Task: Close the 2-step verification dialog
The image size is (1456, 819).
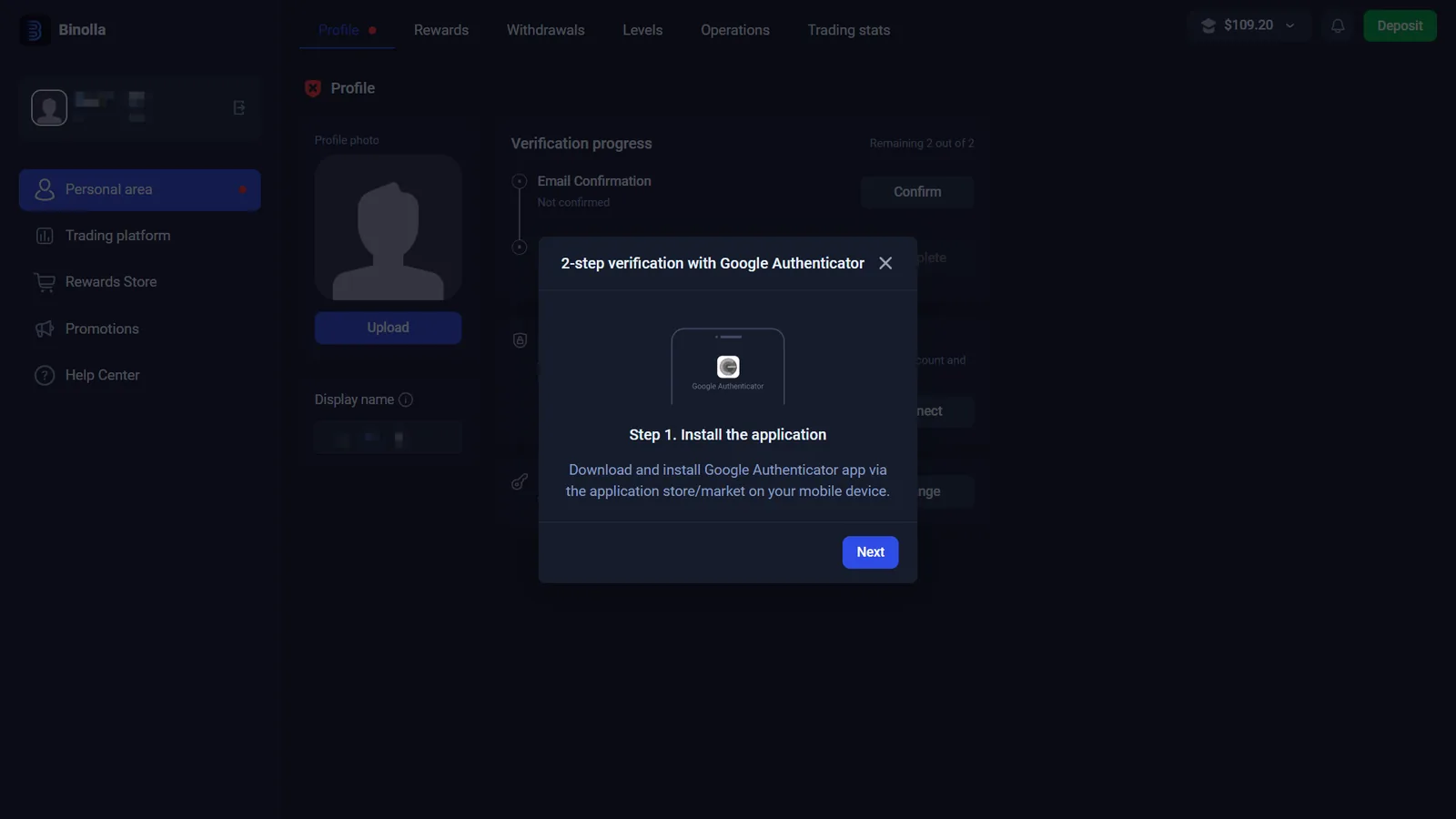Action: click(x=885, y=263)
